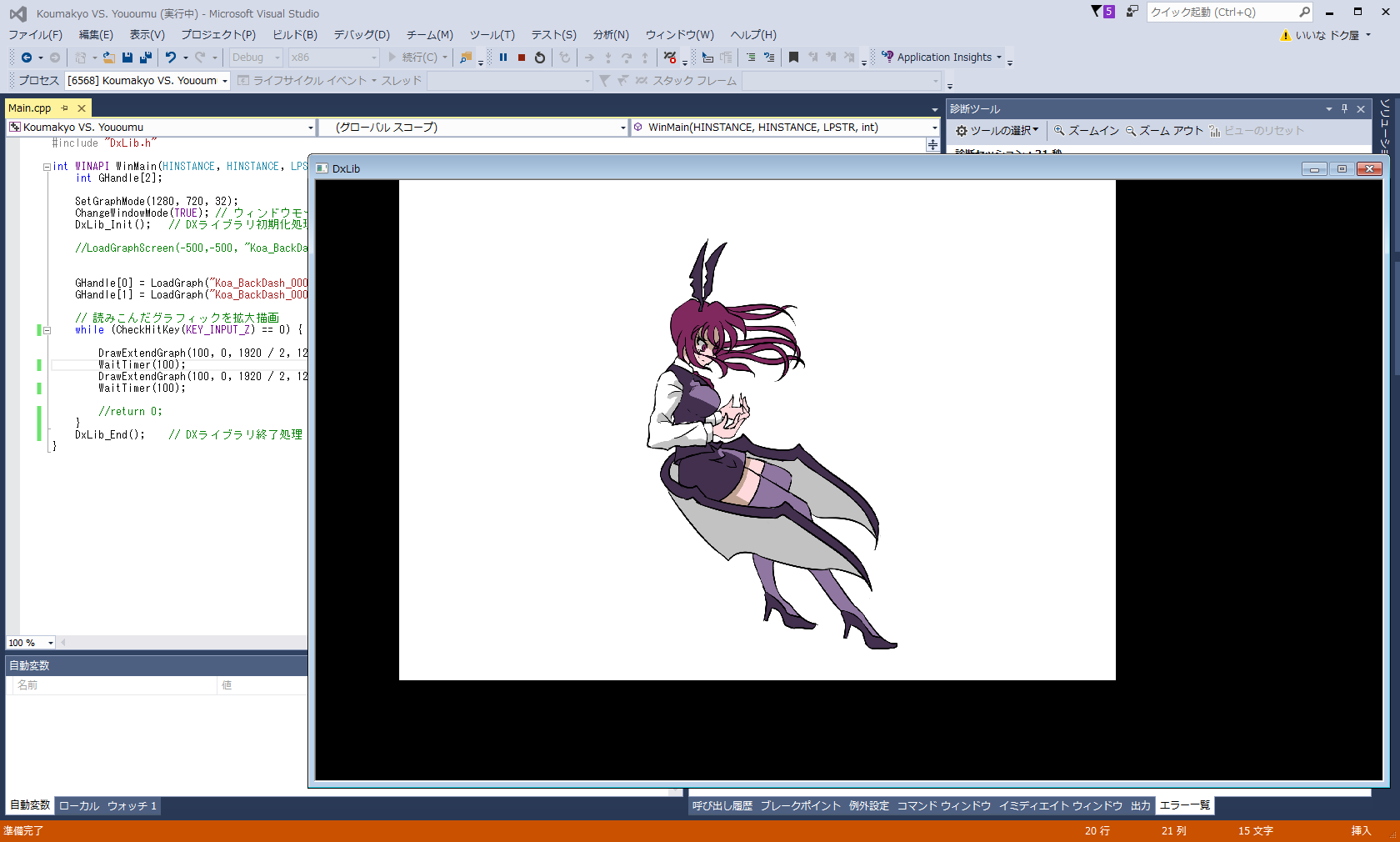Open the デバッグ(D) menu
Screen dimensions: 1400x842
tap(362, 35)
